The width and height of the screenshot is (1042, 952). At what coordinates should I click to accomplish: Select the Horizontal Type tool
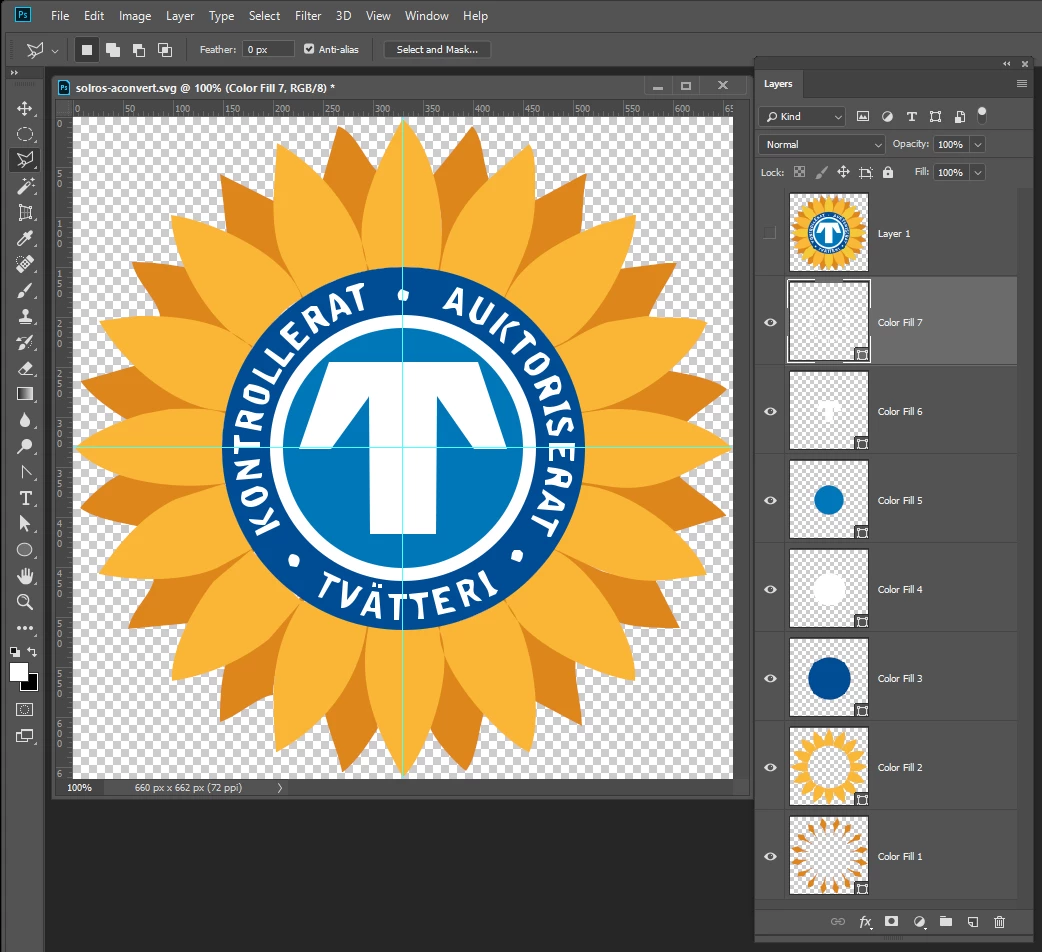point(25,498)
